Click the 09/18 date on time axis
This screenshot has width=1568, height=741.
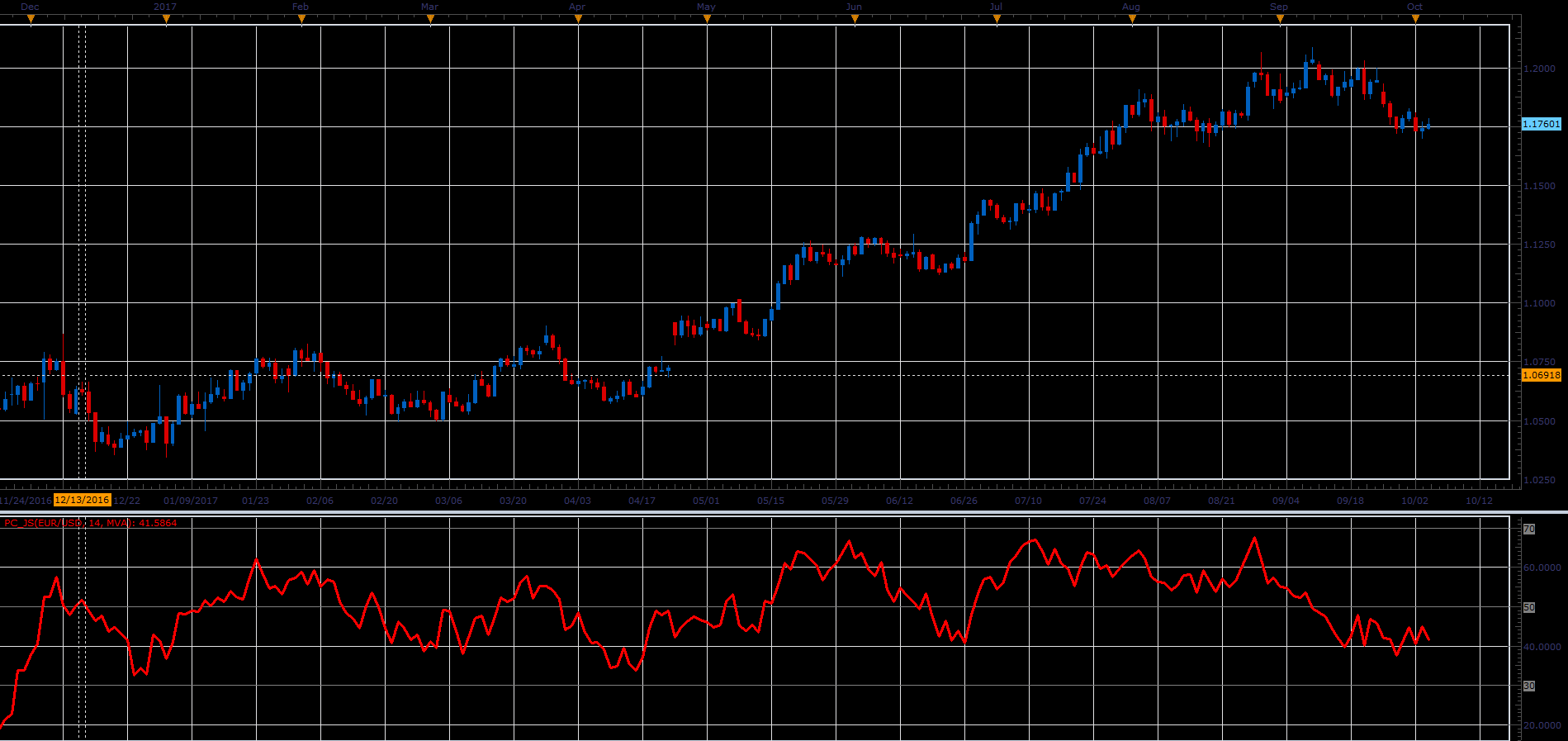pos(1350,501)
